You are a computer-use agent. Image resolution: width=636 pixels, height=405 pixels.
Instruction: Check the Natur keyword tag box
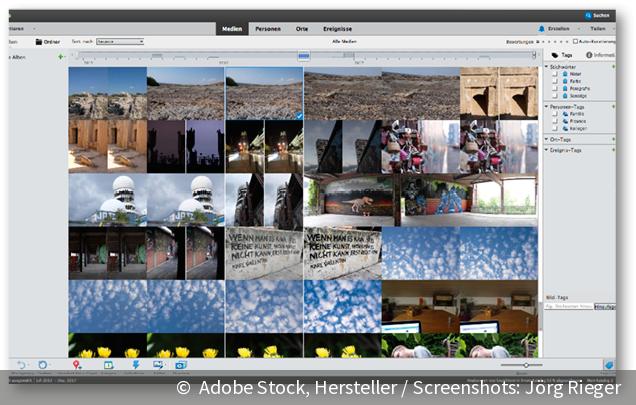tap(554, 74)
